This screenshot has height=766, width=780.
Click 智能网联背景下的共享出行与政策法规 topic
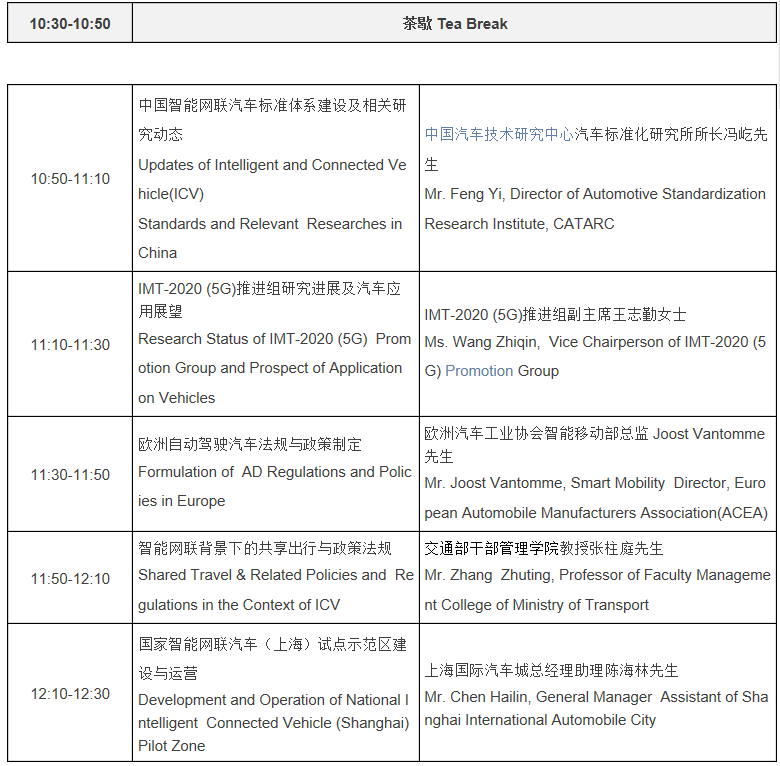[265, 548]
